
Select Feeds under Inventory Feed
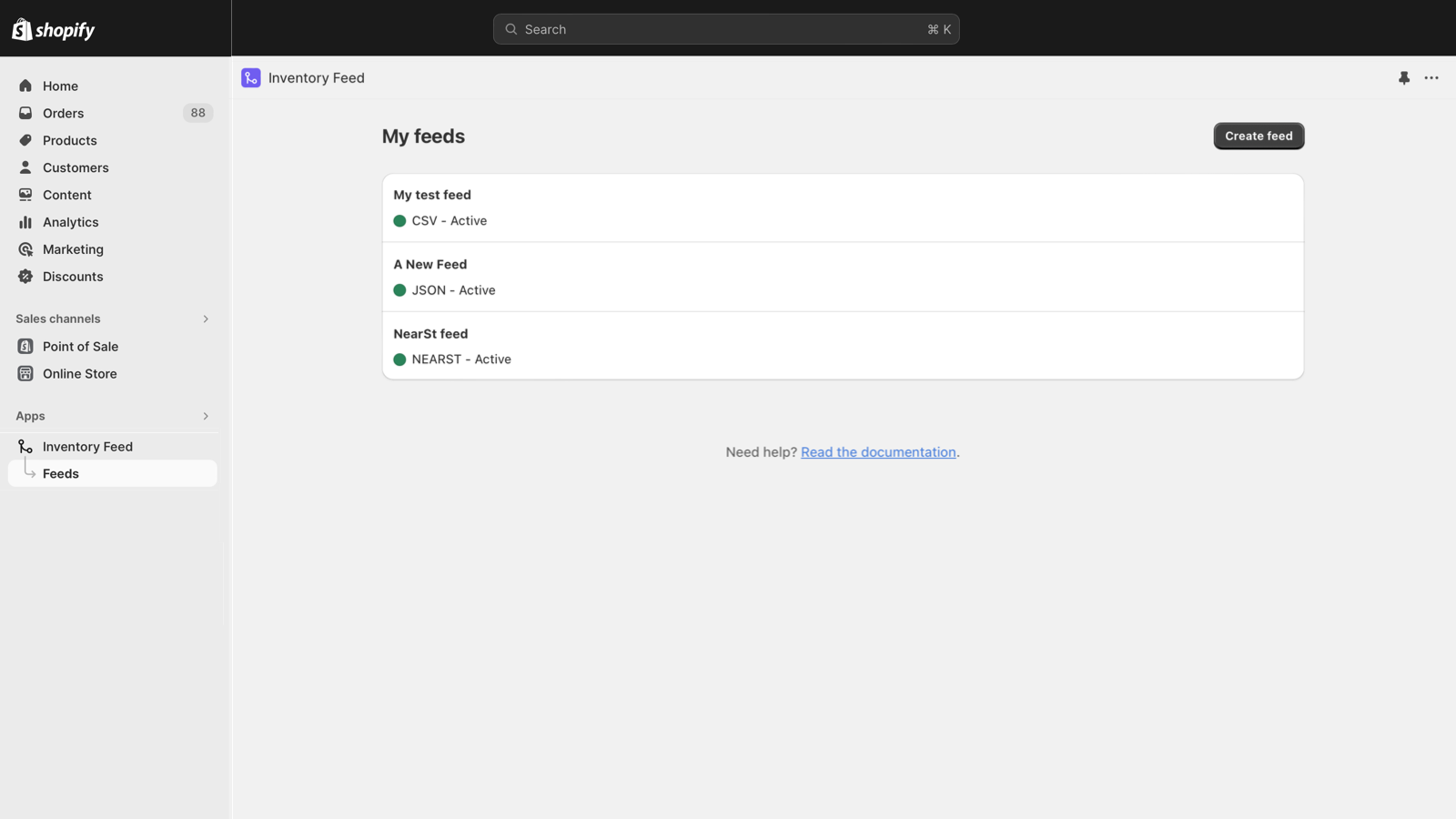pyautogui.click(x=61, y=473)
